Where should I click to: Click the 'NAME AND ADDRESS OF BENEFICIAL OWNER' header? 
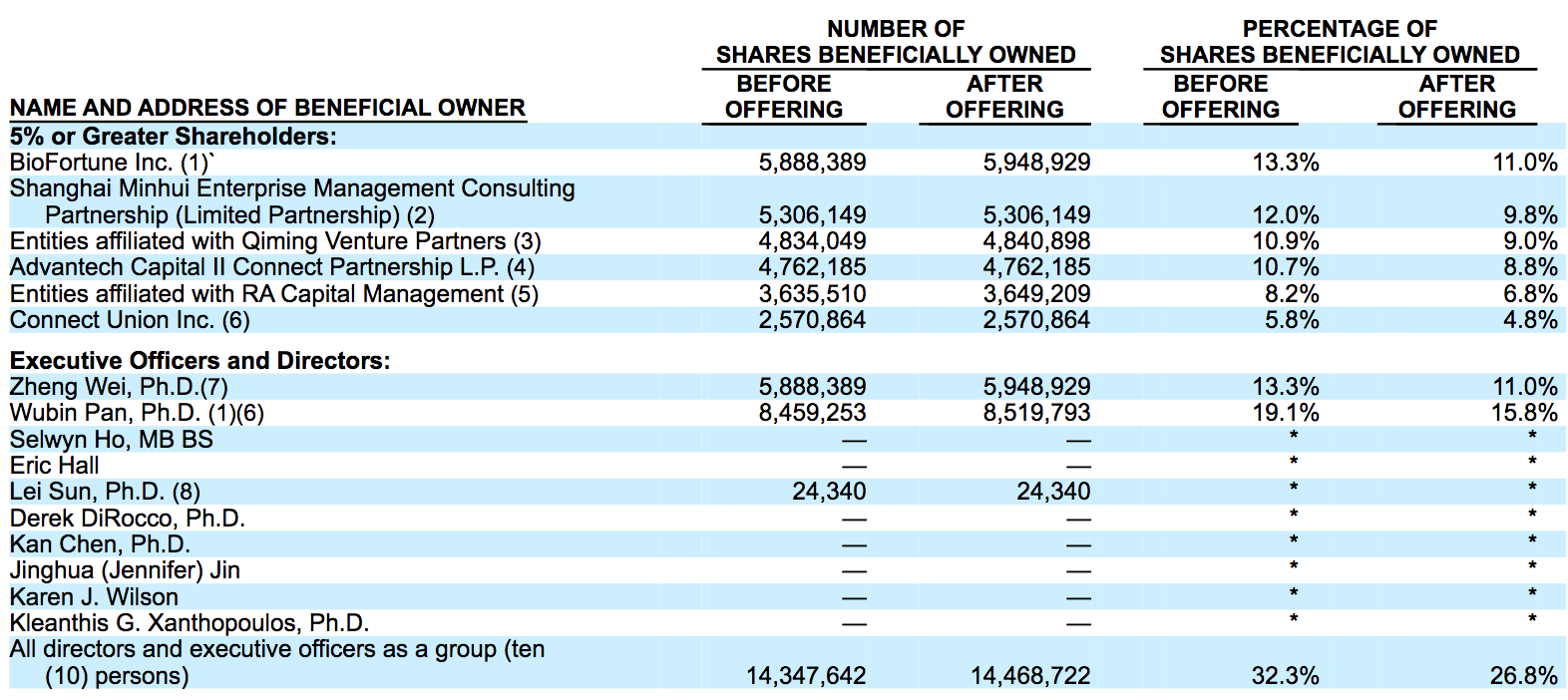coord(267,108)
